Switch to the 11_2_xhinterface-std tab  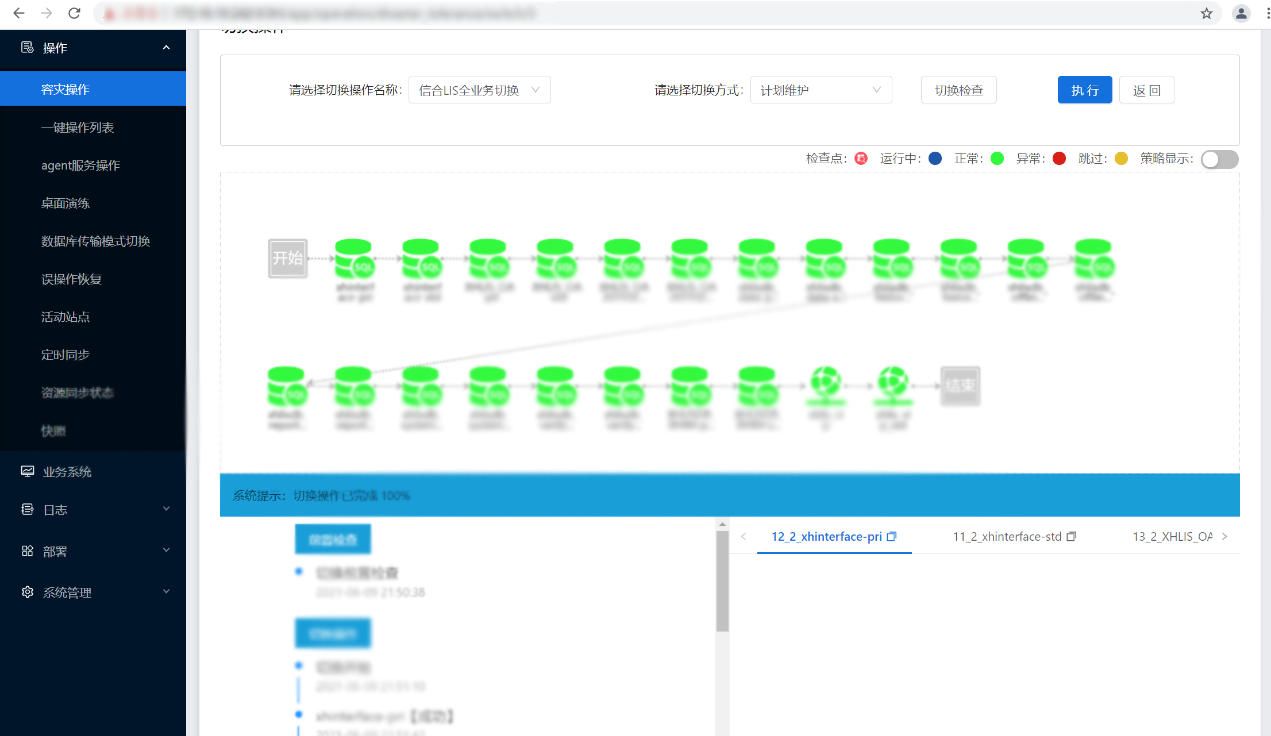(x=1006, y=537)
